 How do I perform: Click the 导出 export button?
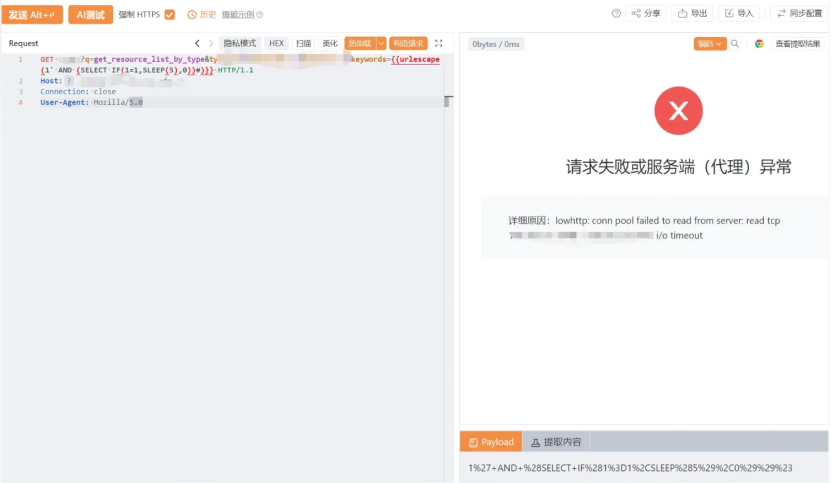(x=692, y=14)
